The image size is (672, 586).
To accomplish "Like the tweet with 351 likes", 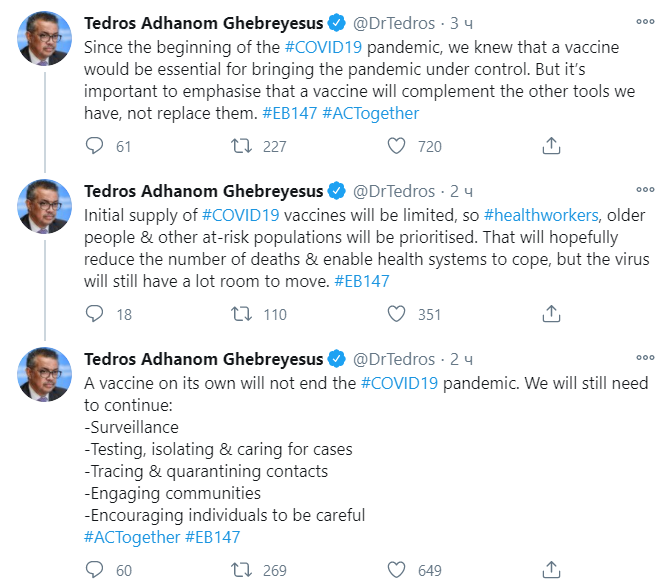I will coord(397,314).
